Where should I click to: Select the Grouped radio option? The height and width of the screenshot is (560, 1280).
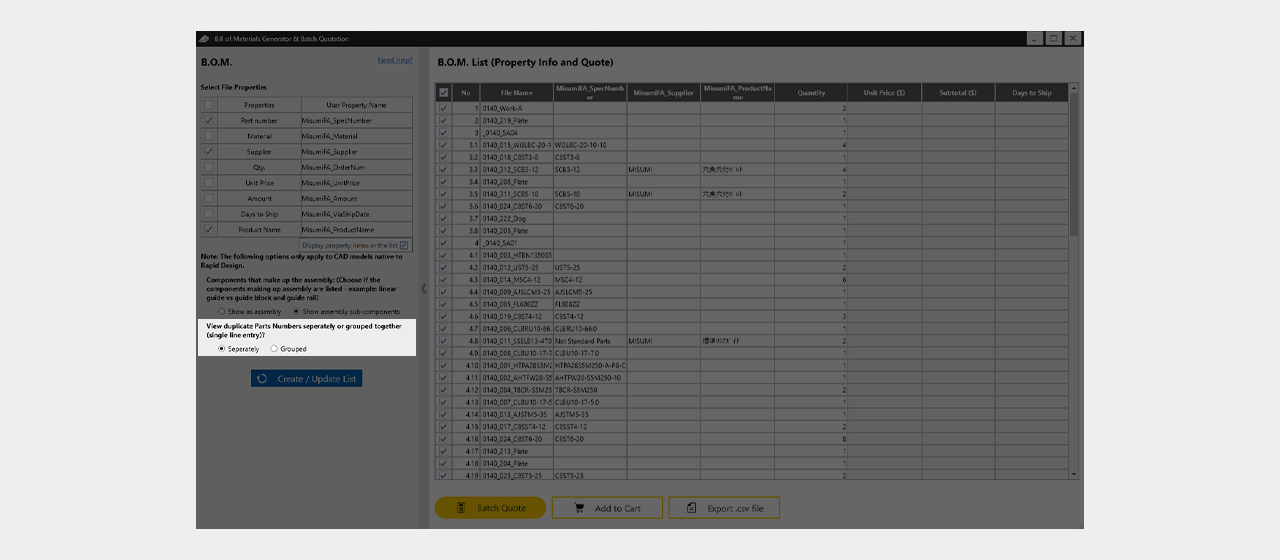tap(274, 349)
